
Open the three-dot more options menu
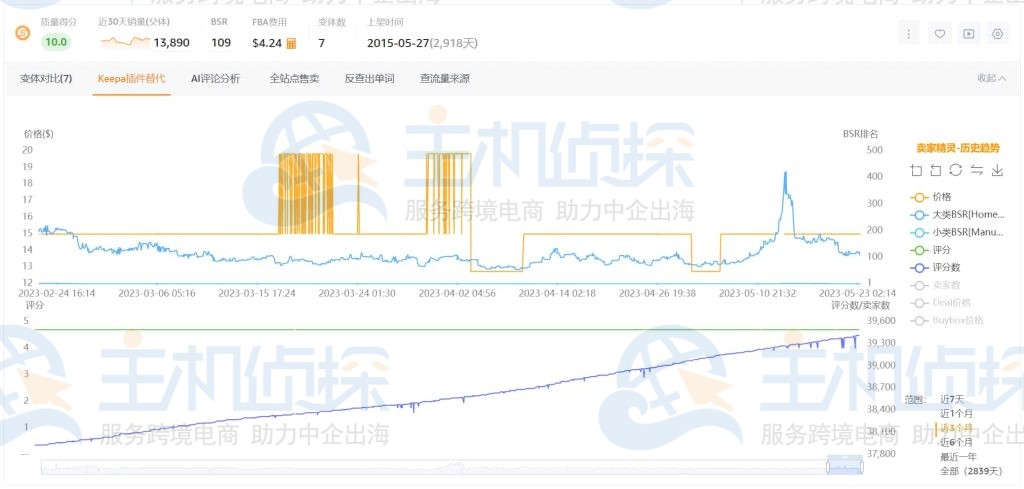point(908,34)
